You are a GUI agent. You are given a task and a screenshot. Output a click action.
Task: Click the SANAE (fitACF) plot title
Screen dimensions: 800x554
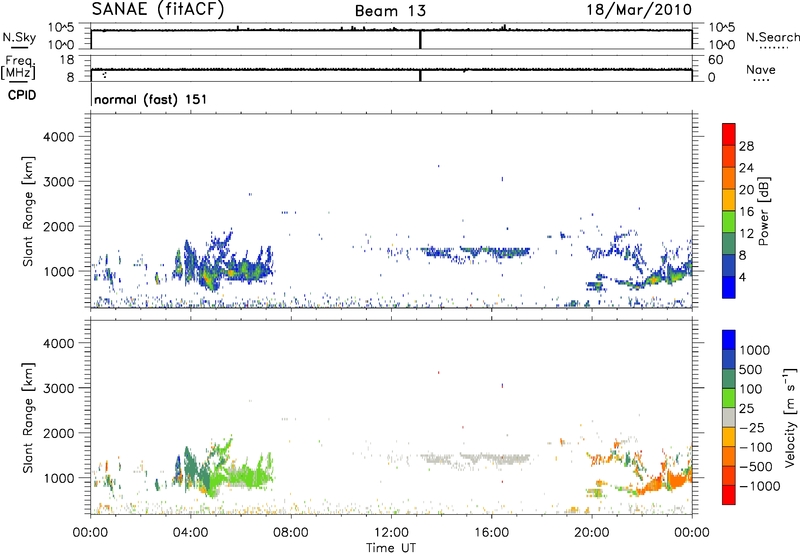click(x=158, y=10)
